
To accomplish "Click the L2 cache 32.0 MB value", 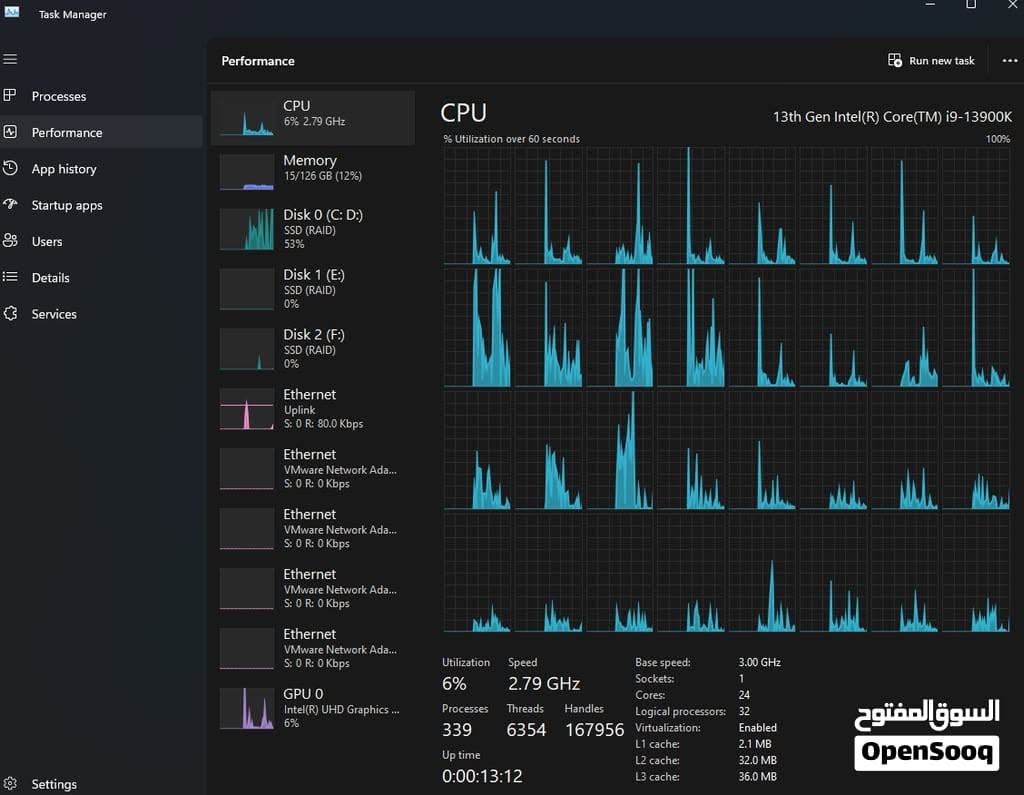I will click(758, 760).
